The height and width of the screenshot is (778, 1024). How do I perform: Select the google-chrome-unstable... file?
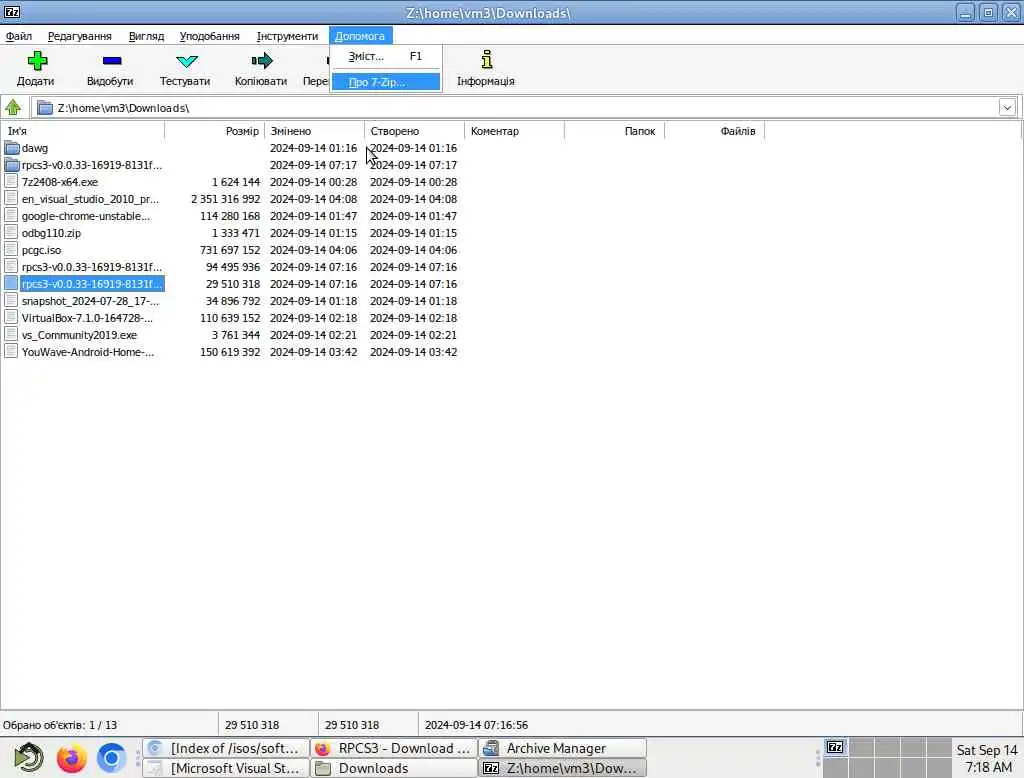point(86,216)
